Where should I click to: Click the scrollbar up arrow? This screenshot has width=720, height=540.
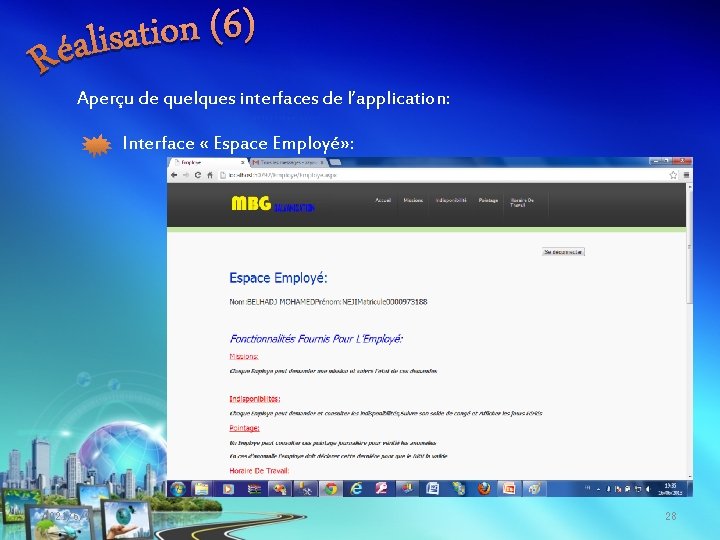click(689, 187)
